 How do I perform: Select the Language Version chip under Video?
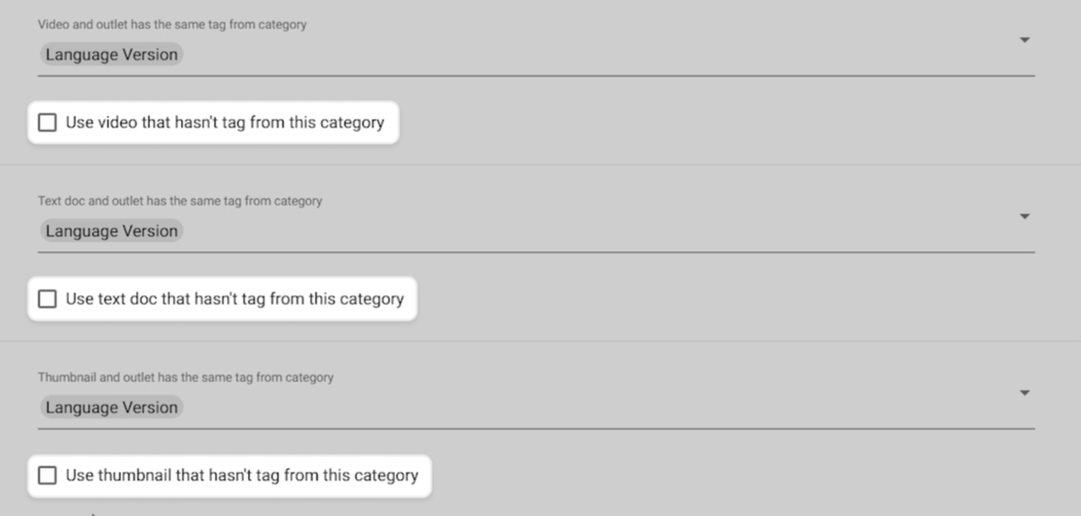pyautogui.click(x=111, y=55)
